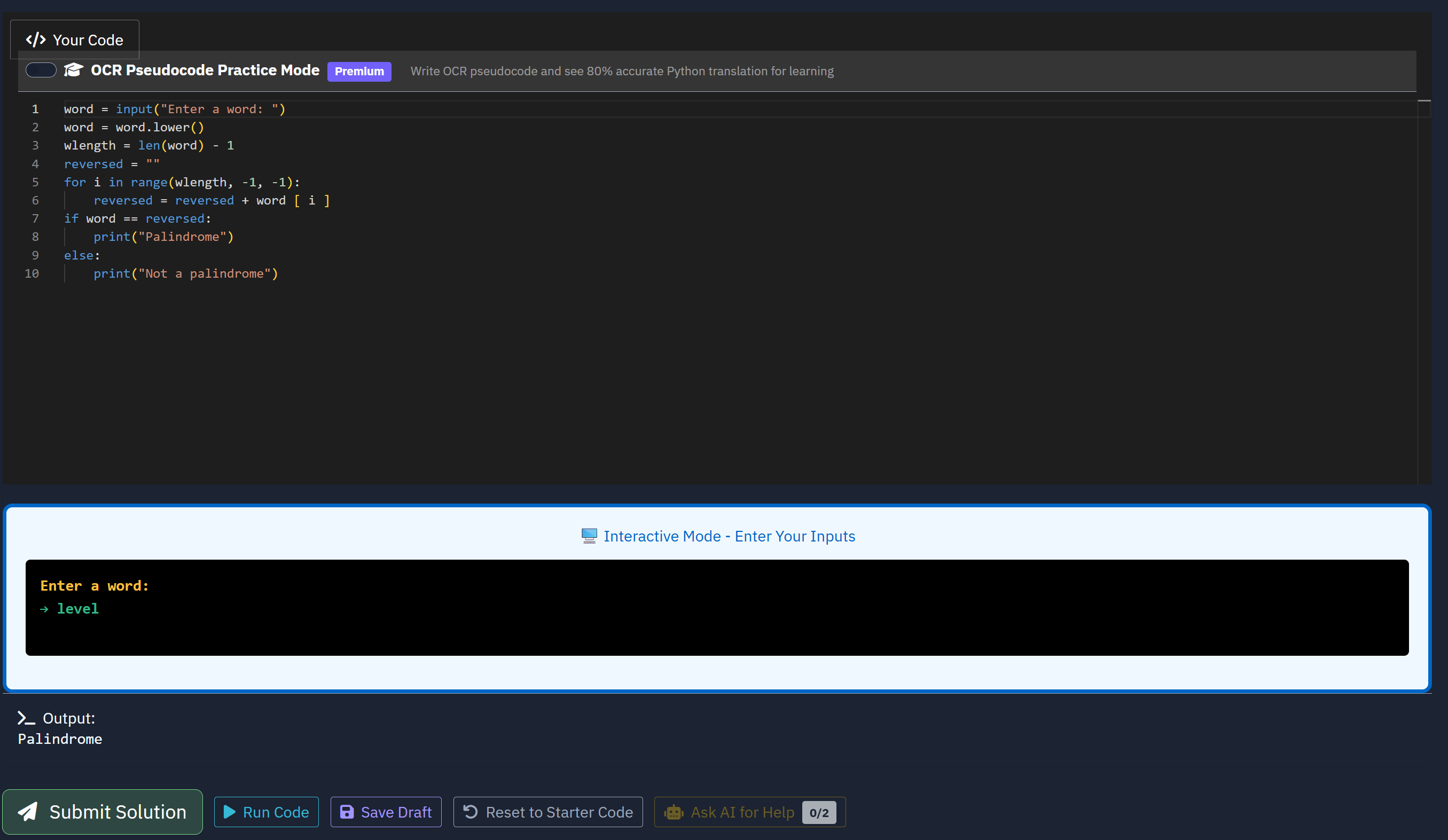Click the code brackets icon on Your Code tab
The image size is (1448, 840).
(x=36, y=40)
